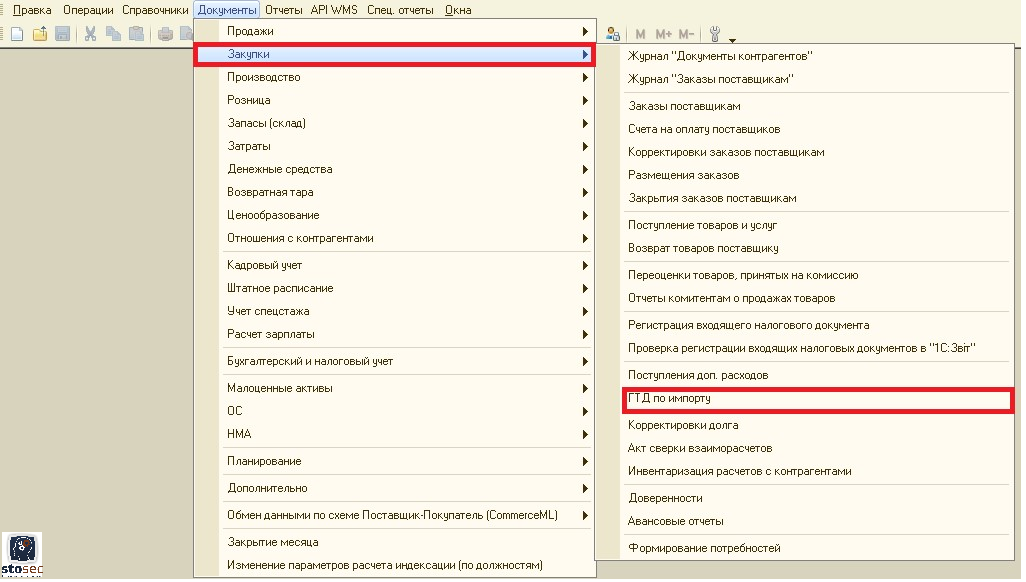Screen dimensions: 1026x582
Task: Click the new document toolbar icon
Action: click(17, 34)
